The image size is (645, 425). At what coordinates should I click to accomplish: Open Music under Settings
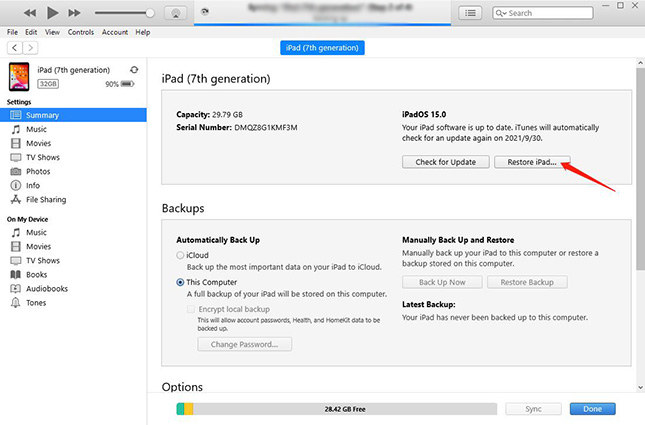coord(36,129)
